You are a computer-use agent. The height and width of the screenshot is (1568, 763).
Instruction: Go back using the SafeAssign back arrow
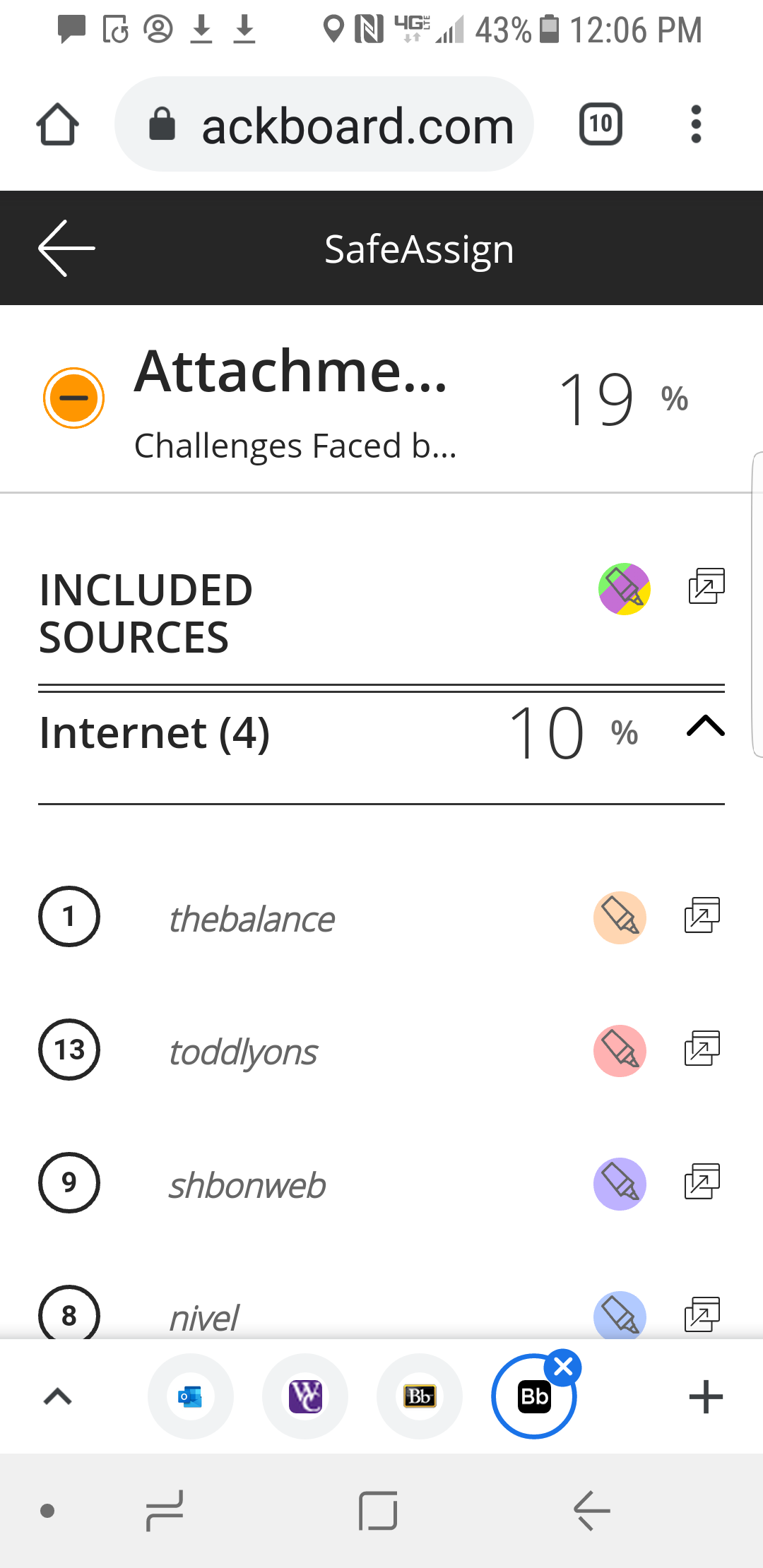(66, 248)
